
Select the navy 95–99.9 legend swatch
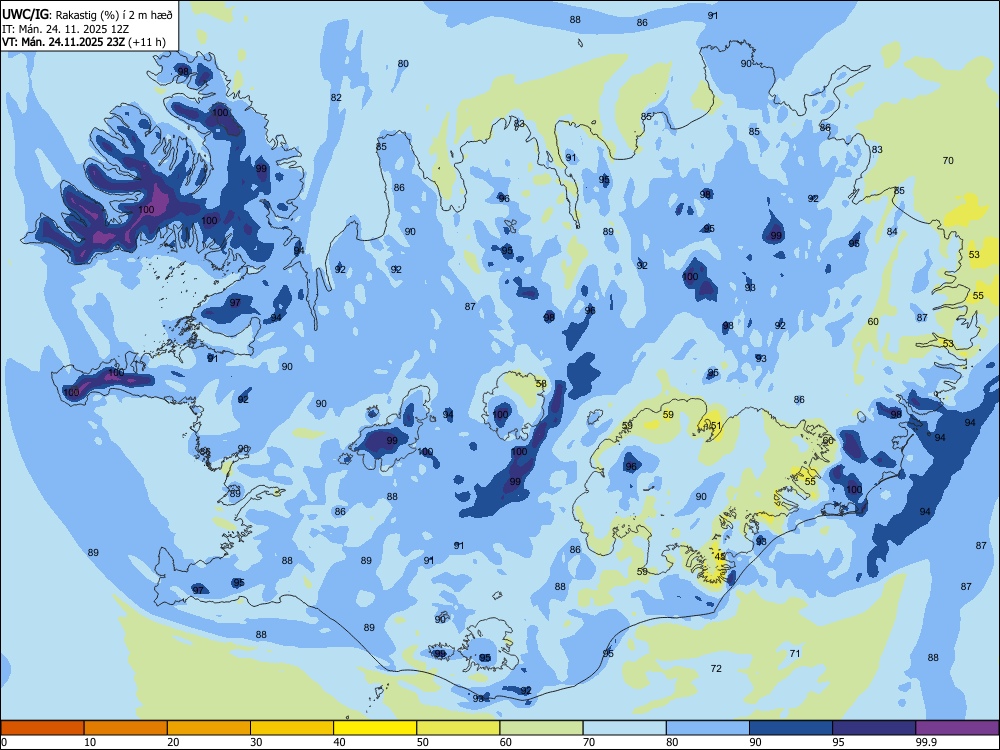tap(874, 728)
